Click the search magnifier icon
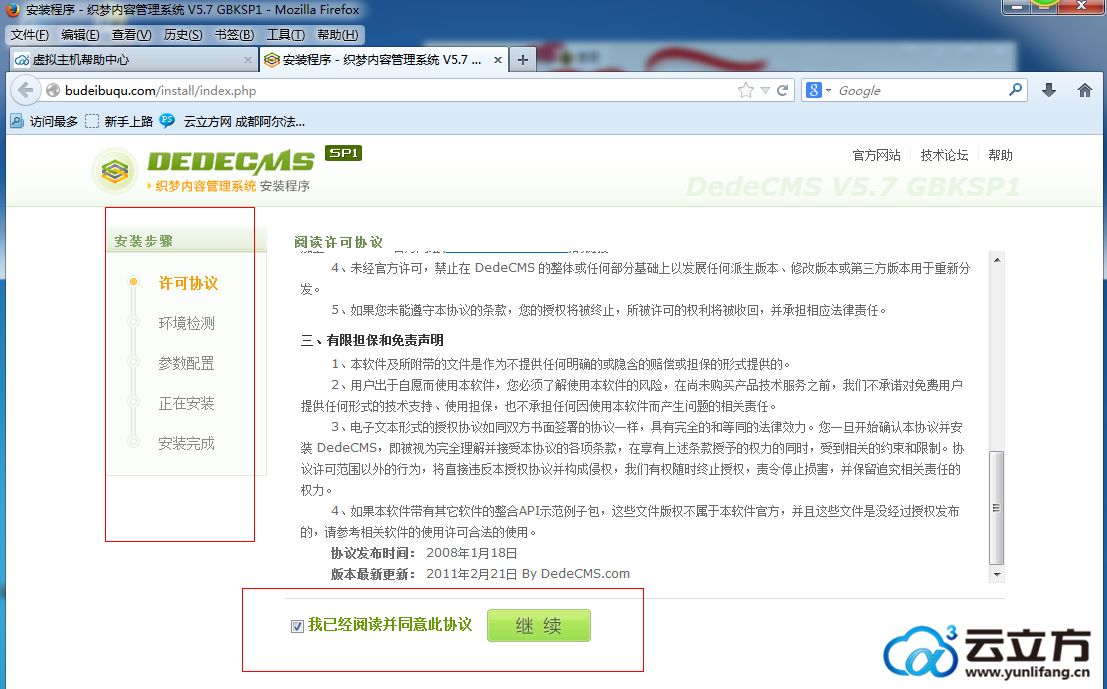 pos(1015,90)
